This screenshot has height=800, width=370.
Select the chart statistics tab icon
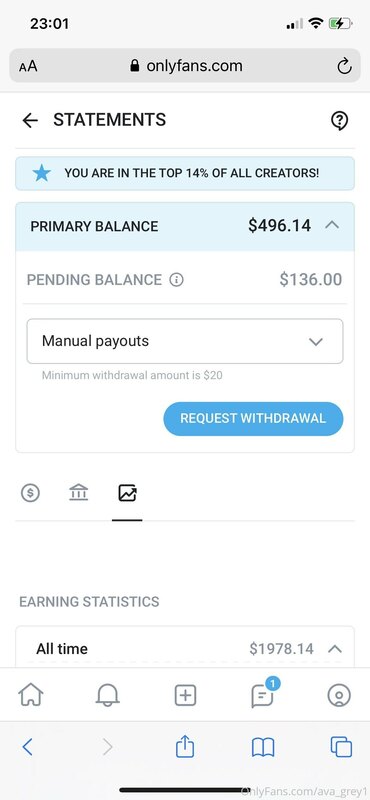click(127, 493)
